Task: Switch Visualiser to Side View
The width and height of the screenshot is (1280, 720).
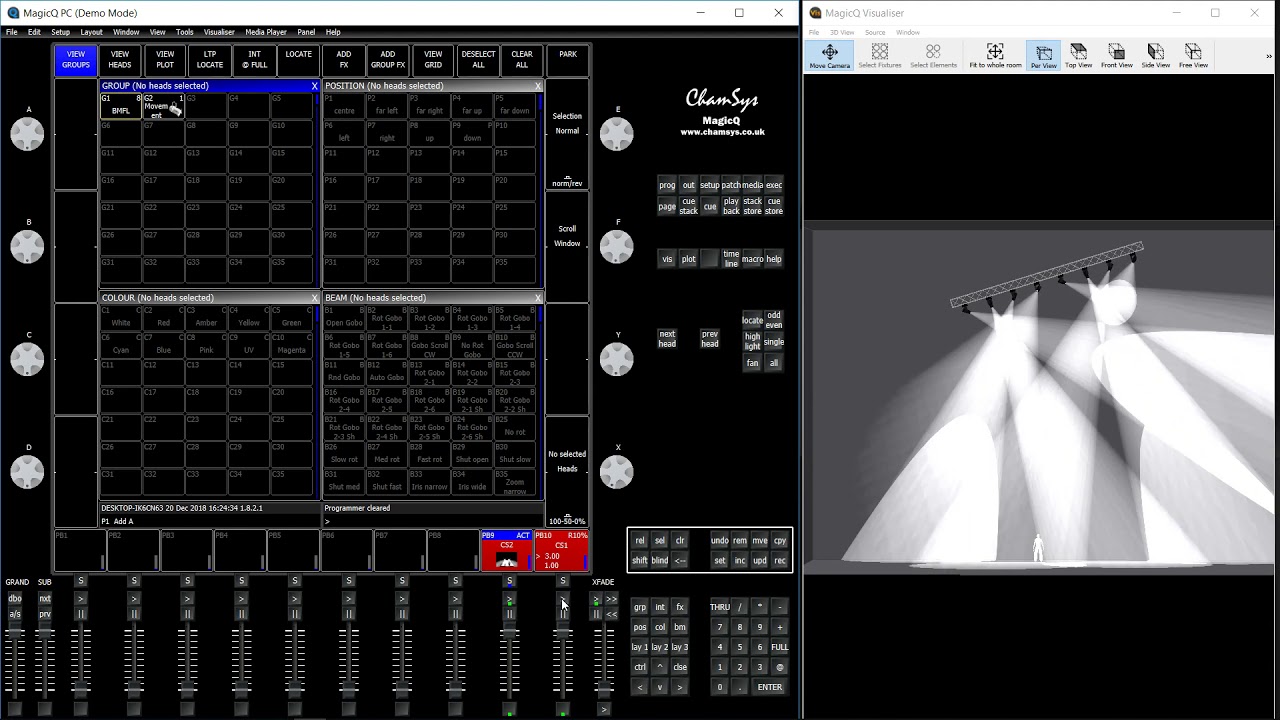Action: [1155, 56]
